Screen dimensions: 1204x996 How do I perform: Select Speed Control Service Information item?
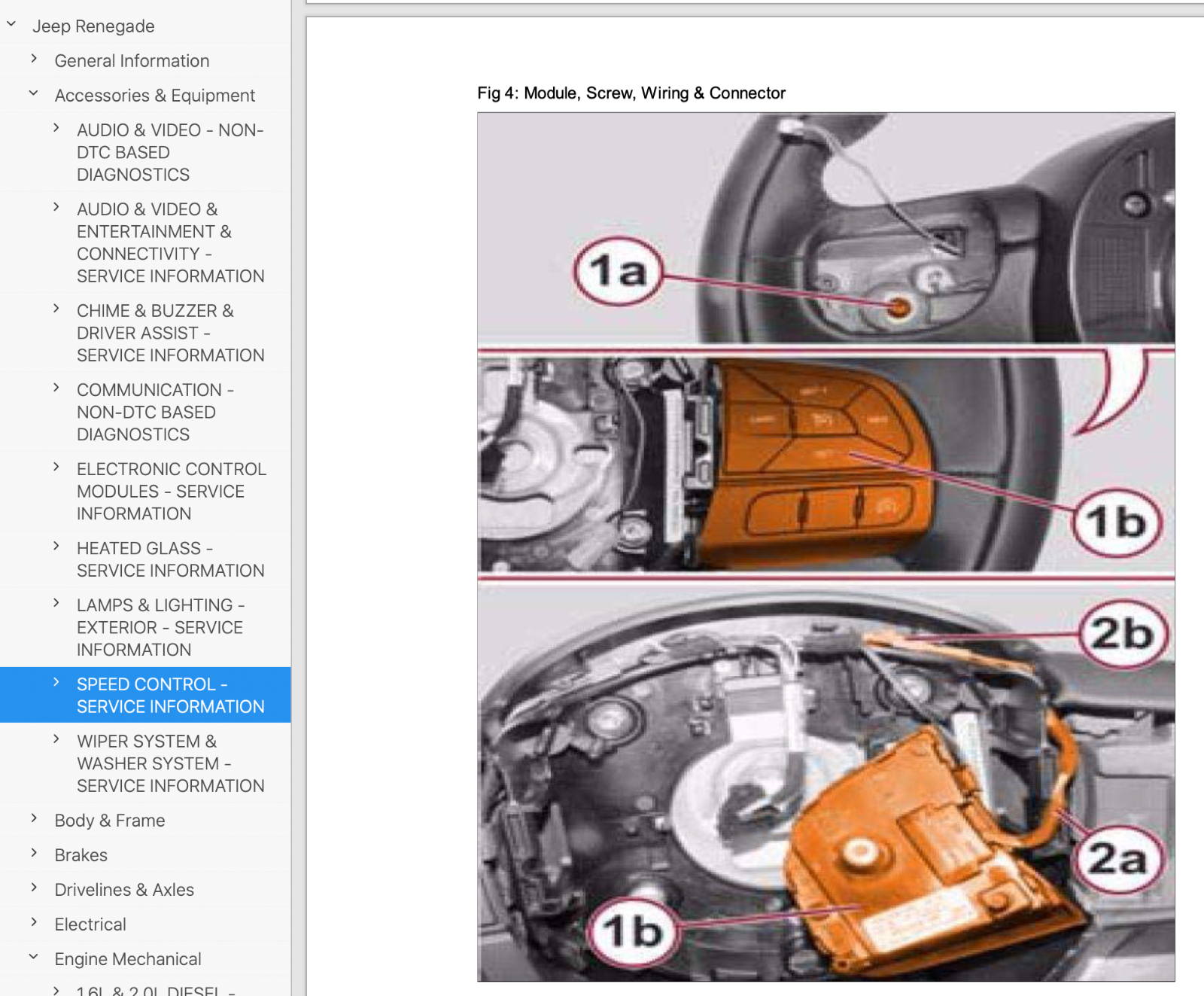tap(170, 695)
